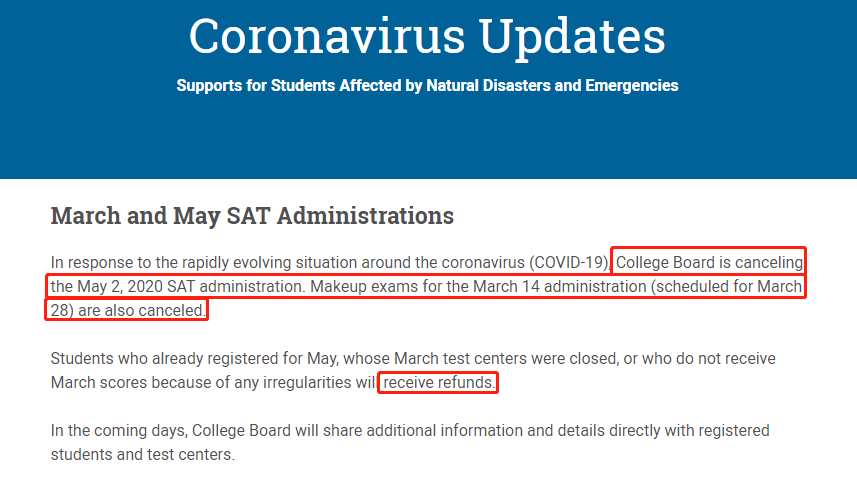Click the word "Coronavirus" in the page title
This screenshot has height=477, width=857.
(324, 37)
